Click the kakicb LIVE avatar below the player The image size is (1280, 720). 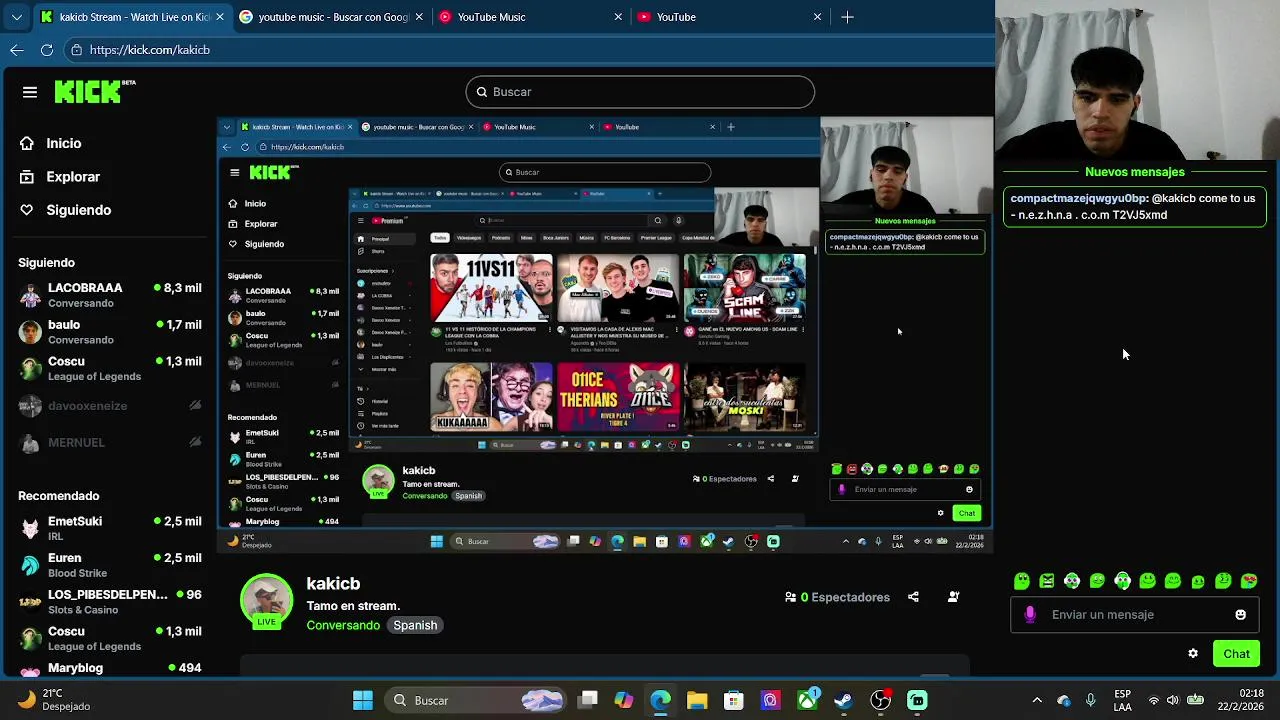click(x=266, y=602)
